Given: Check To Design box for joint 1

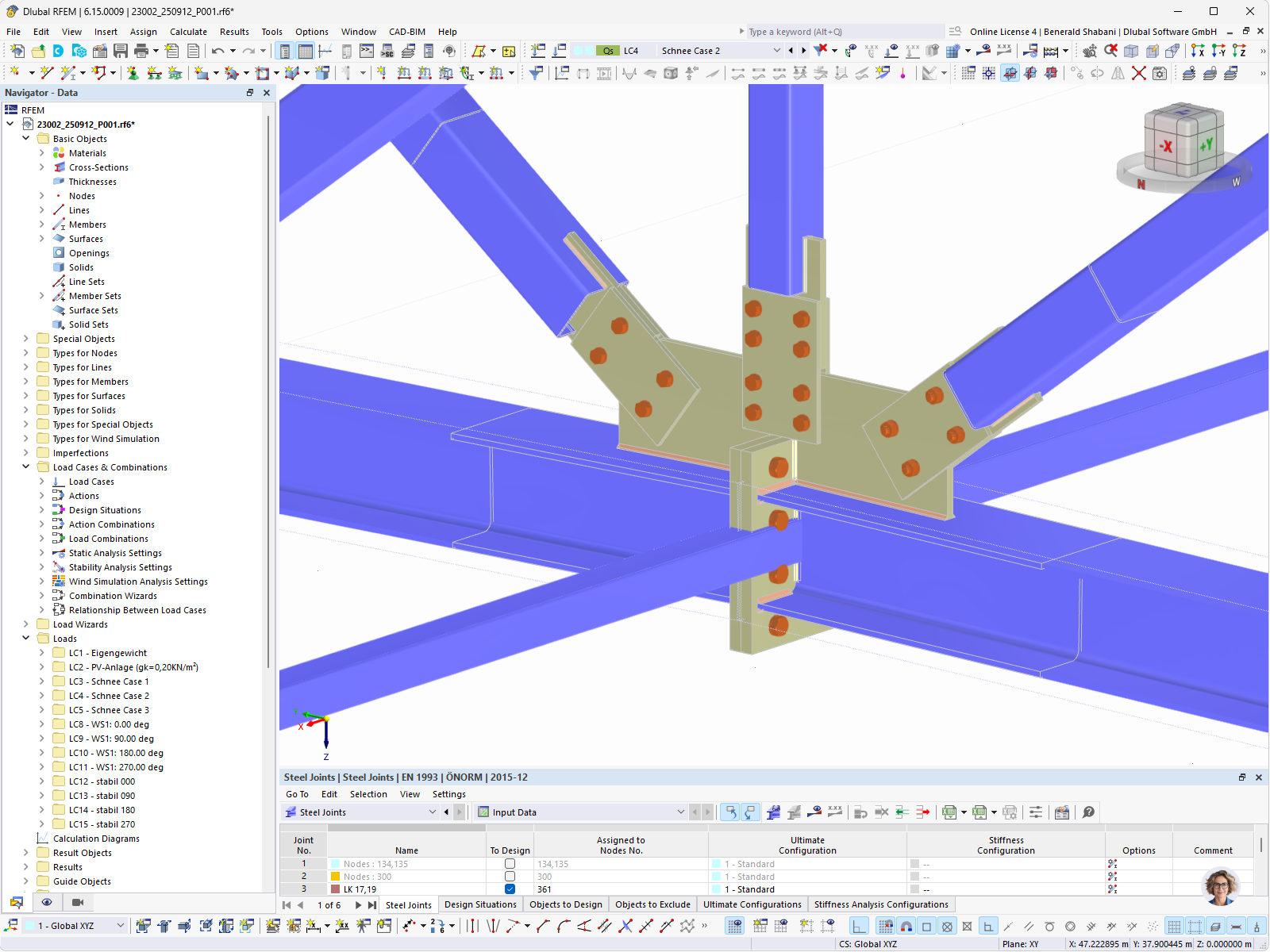Looking at the screenshot, I should (x=510, y=864).
